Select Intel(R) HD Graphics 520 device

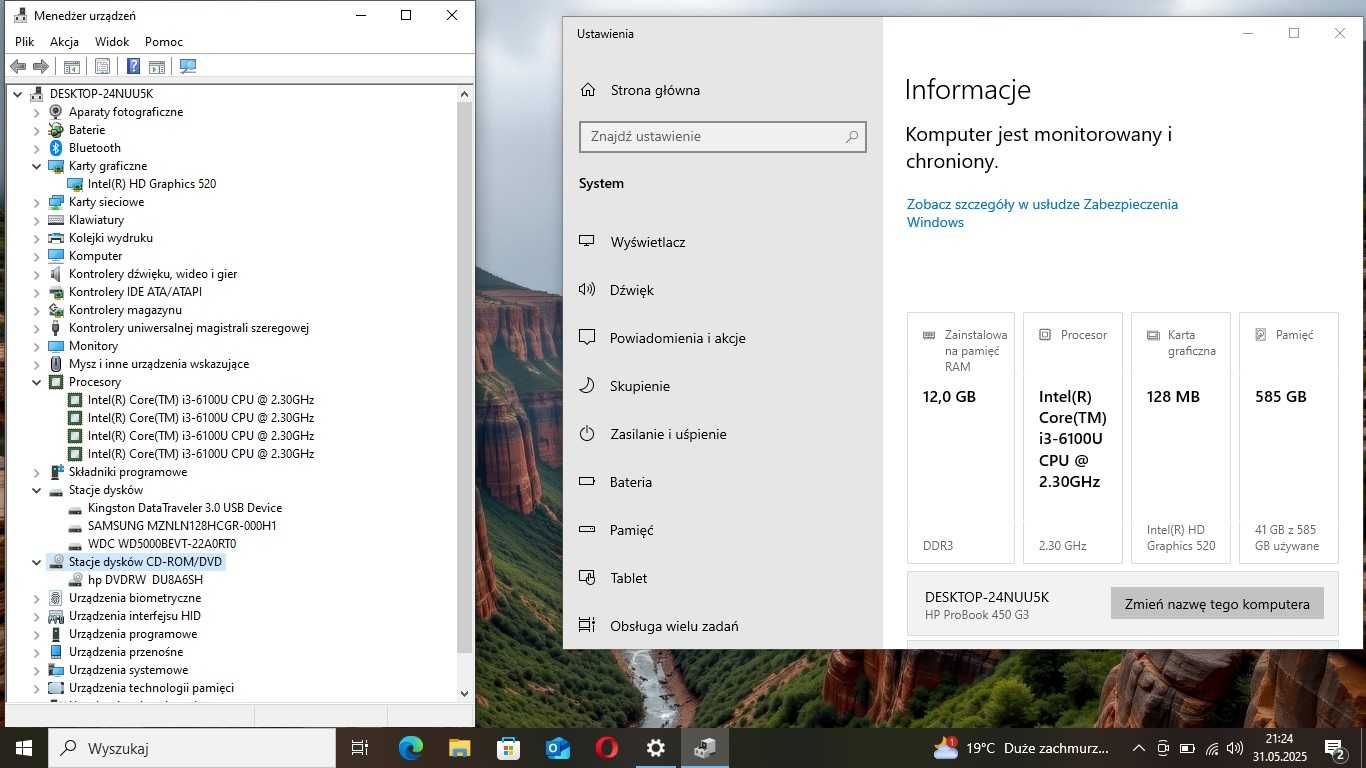pos(152,184)
